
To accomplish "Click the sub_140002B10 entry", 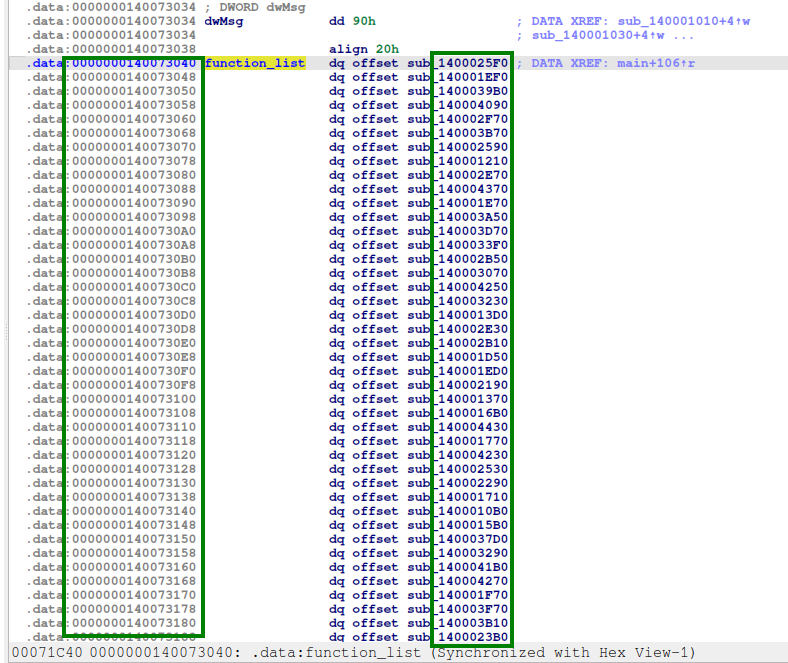I will tap(458, 343).
